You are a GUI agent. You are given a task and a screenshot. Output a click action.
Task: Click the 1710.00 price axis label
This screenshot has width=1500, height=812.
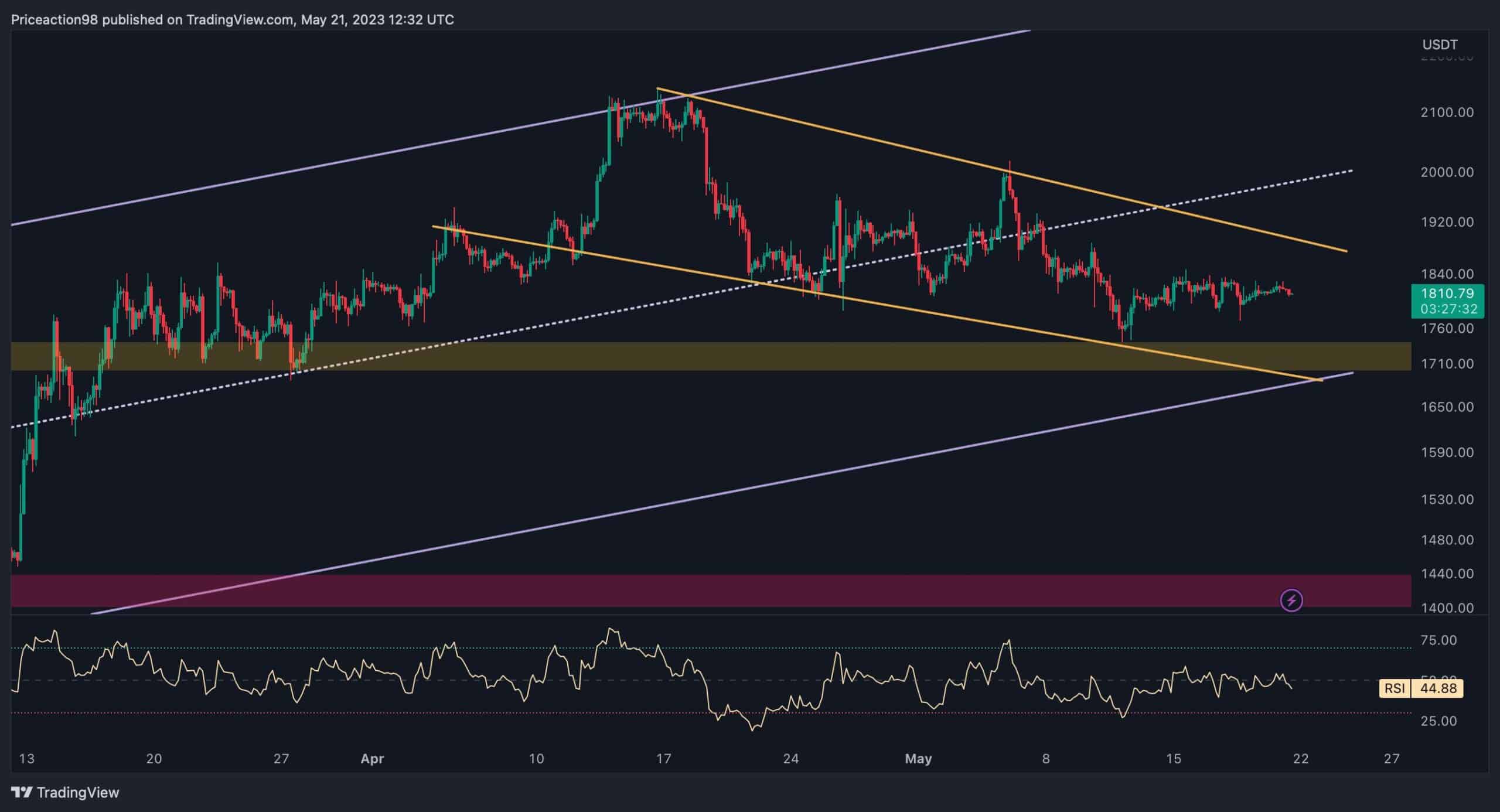[x=1446, y=364]
